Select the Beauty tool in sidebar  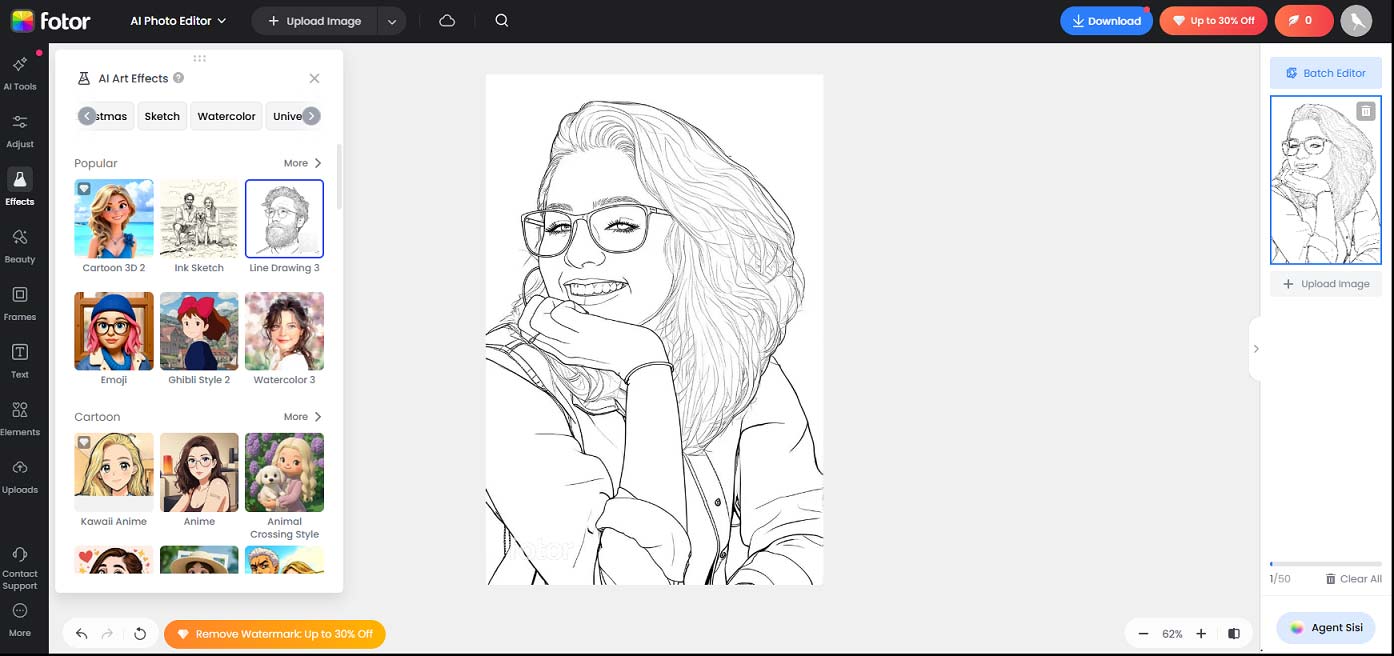pyautogui.click(x=19, y=245)
